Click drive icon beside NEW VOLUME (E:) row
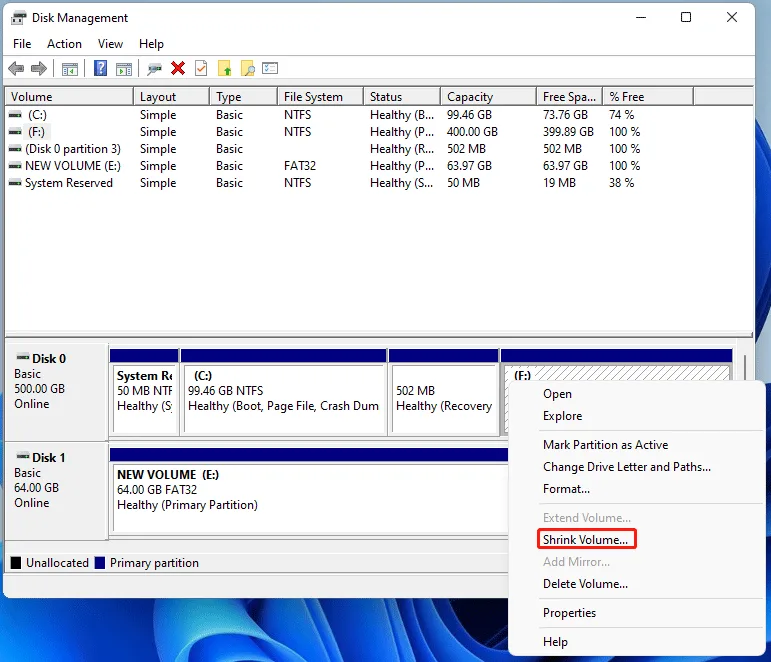This screenshot has width=771, height=662. (15, 166)
